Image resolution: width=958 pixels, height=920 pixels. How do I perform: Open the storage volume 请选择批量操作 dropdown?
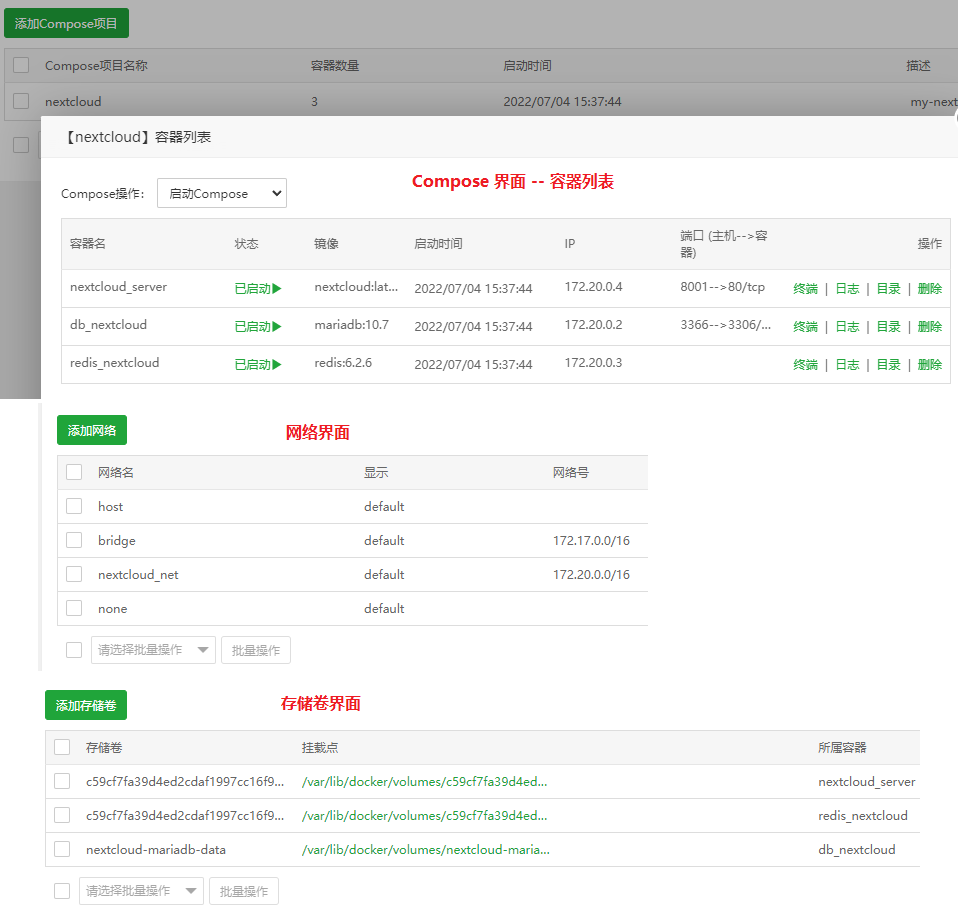tap(141, 891)
